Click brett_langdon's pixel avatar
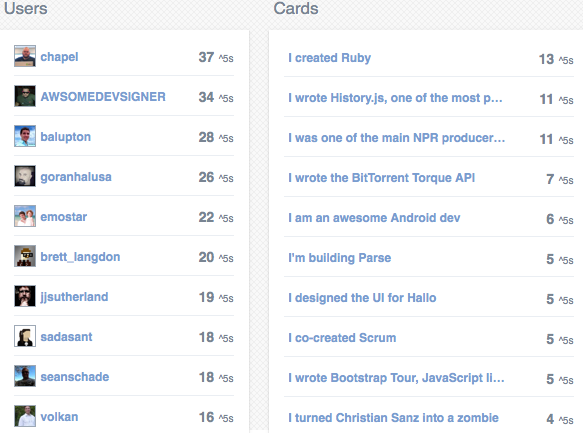This screenshot has height=433, width=583. click(x=25, y=256)
